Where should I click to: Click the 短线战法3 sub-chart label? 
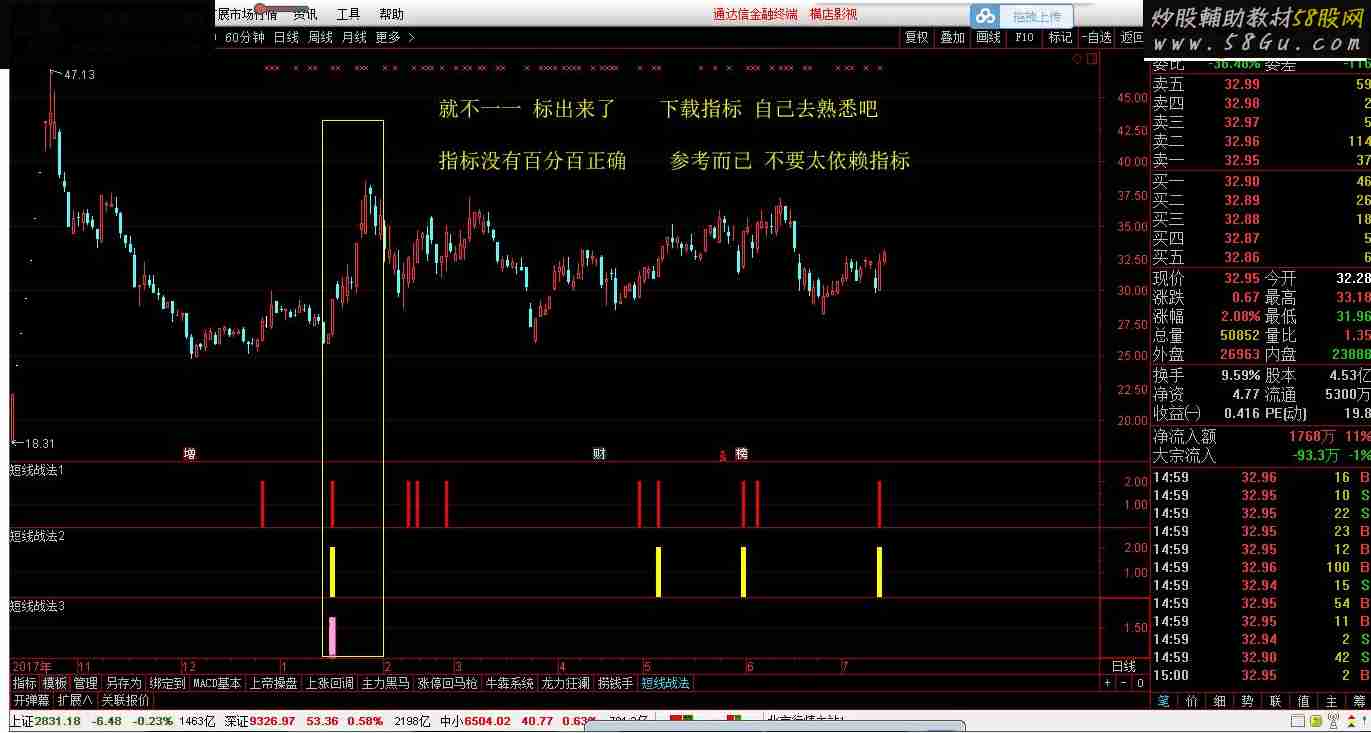point(37,605)
